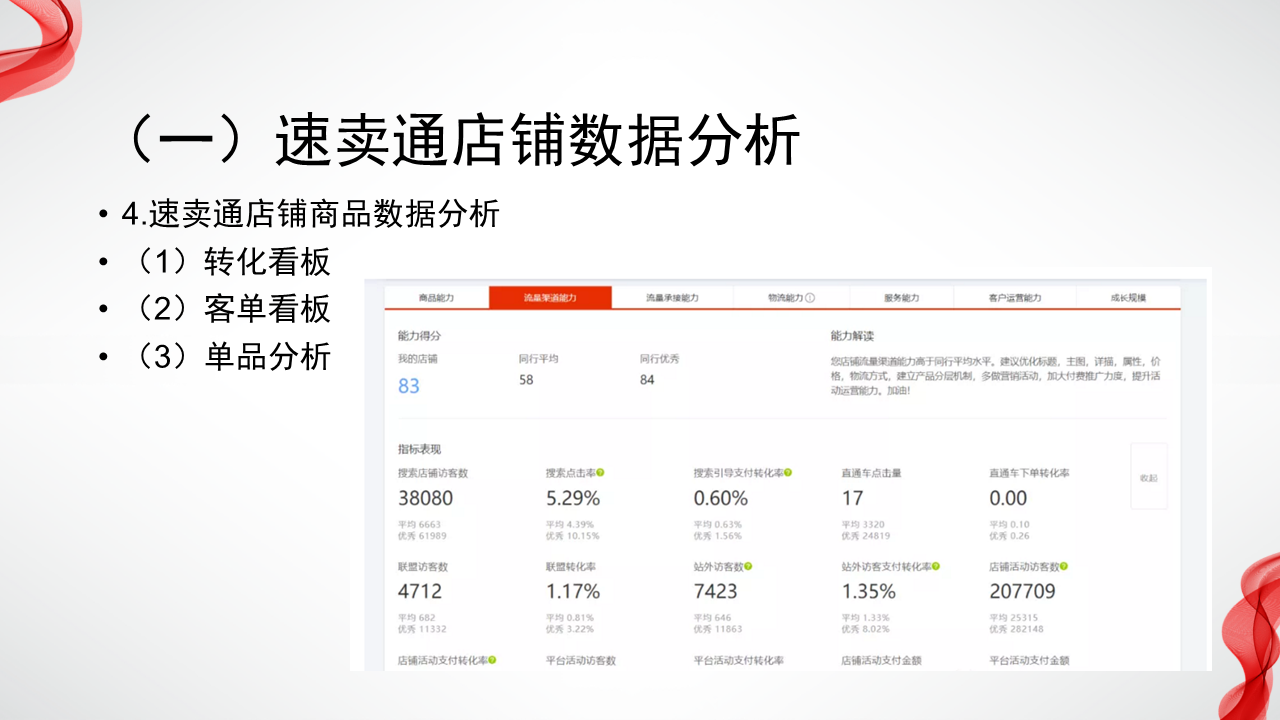Open the 成长规模 tab
This screenshot has width=1280, height=720.
point(1128,298)
